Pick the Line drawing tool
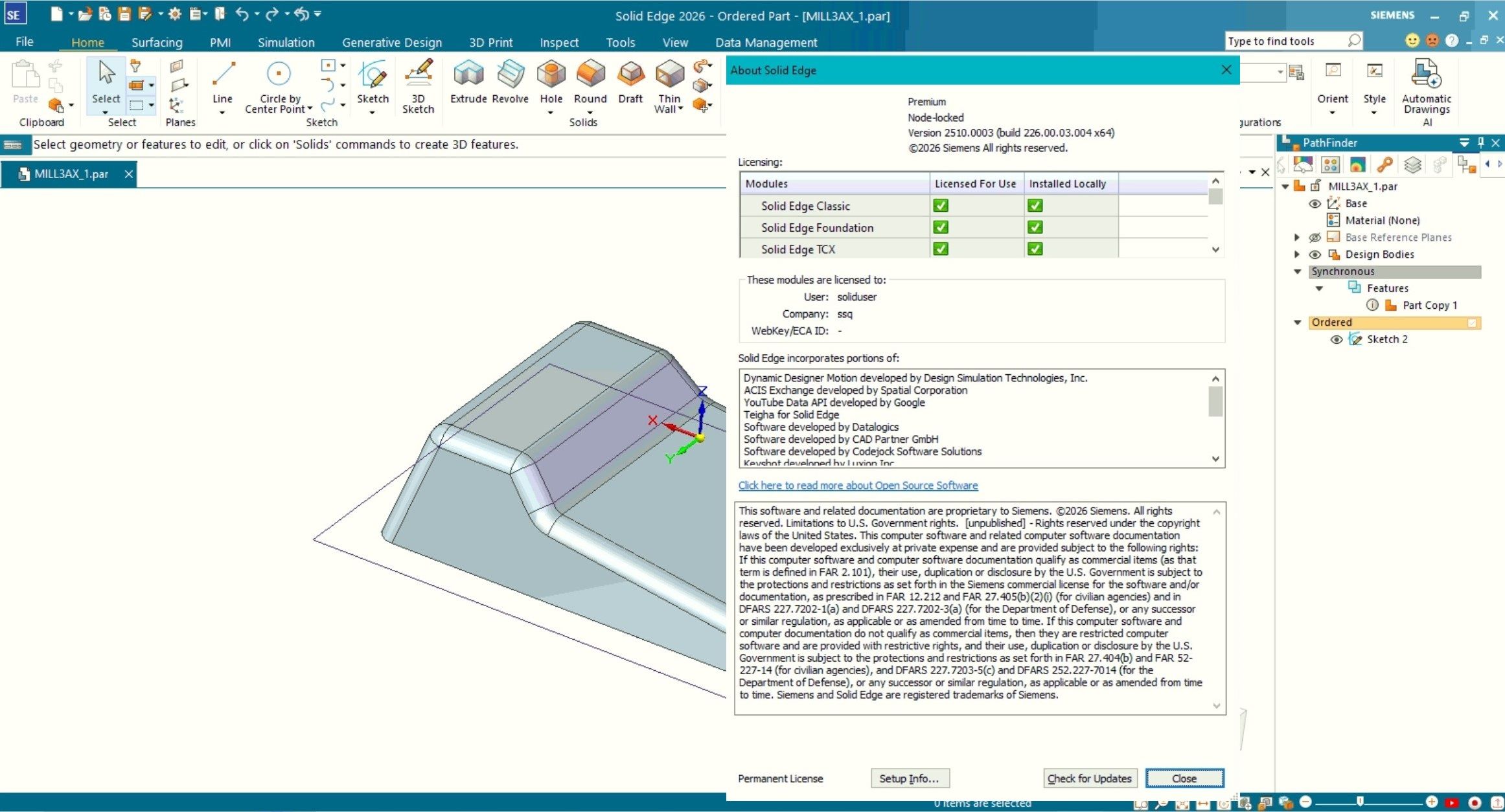Viewport: 1505px width, 812px height. coord(222,81)
